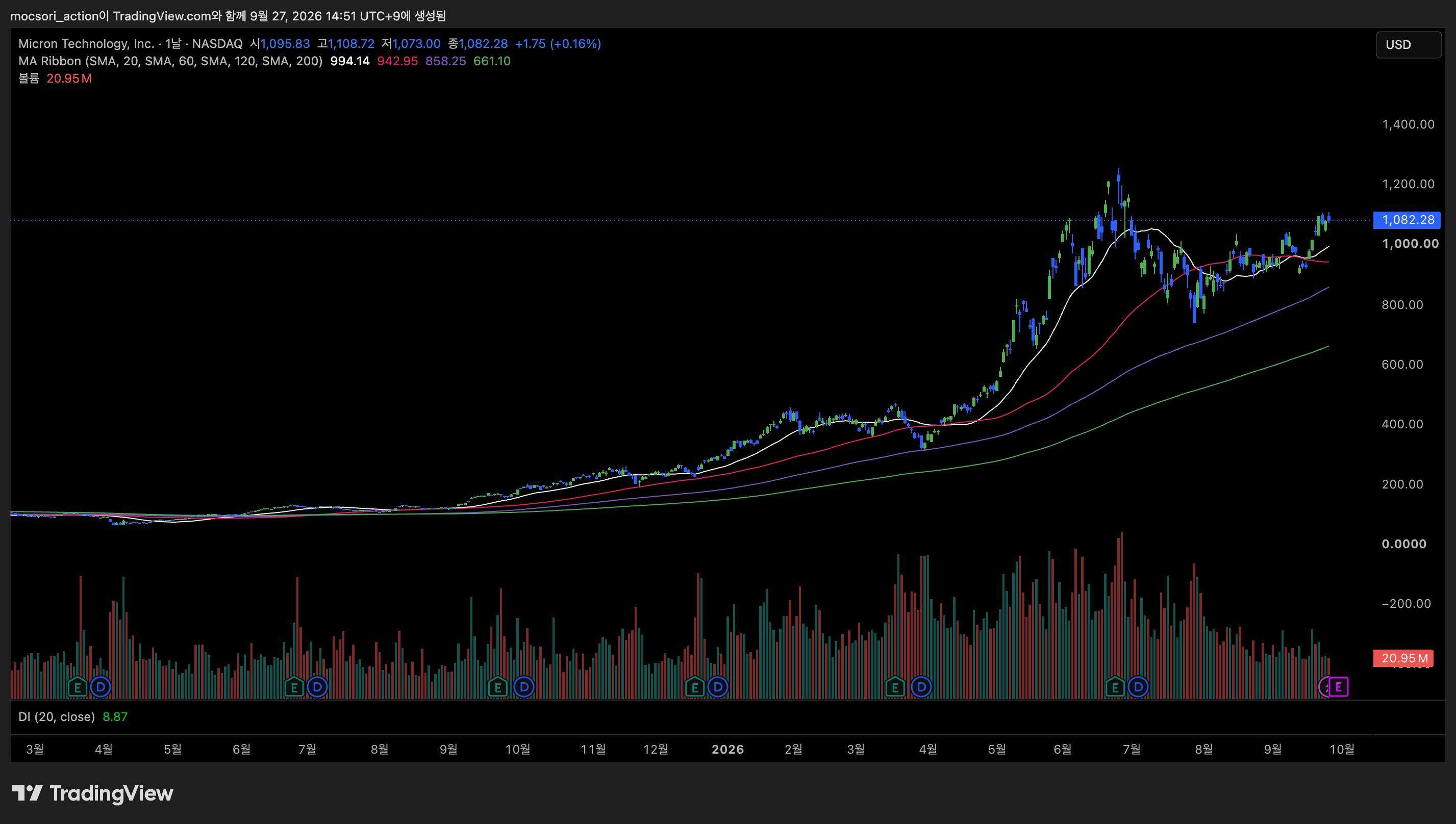Image resolution: width=1456 pixels, height=824 pixels.
Task: Select the MA Ribbon indicator legend
Action: point(170,61)
